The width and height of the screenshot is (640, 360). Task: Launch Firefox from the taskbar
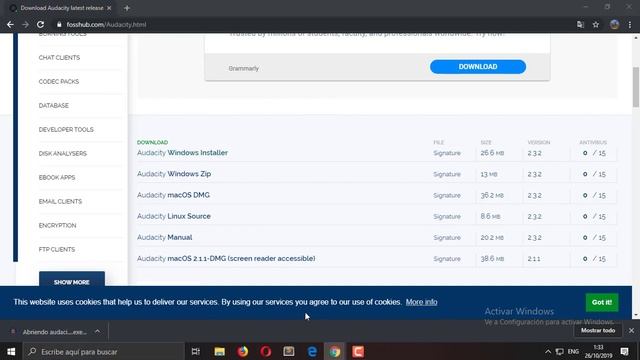[x=243, y=351]
